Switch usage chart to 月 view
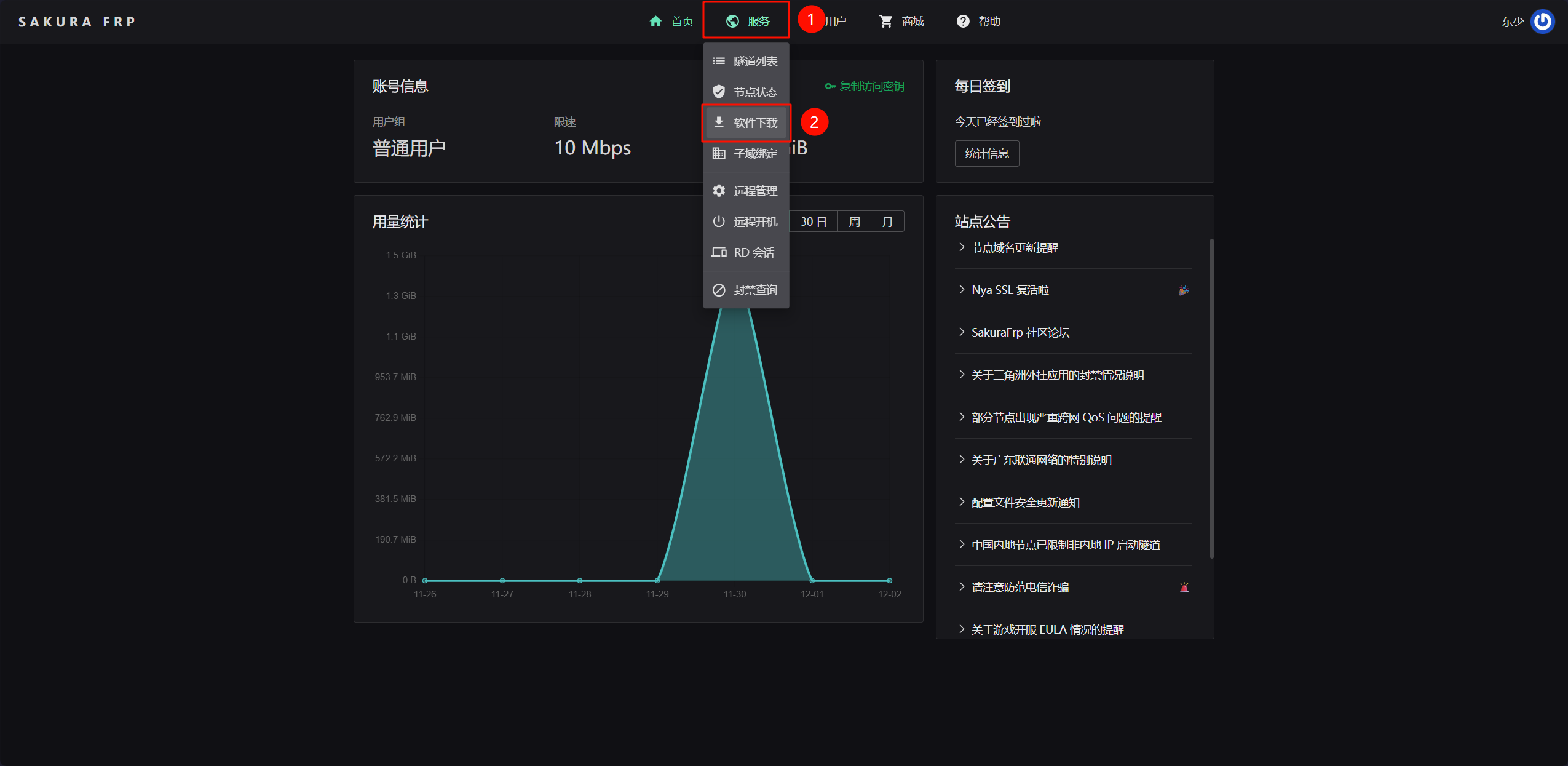The image size is (1568, 766). 887,221
